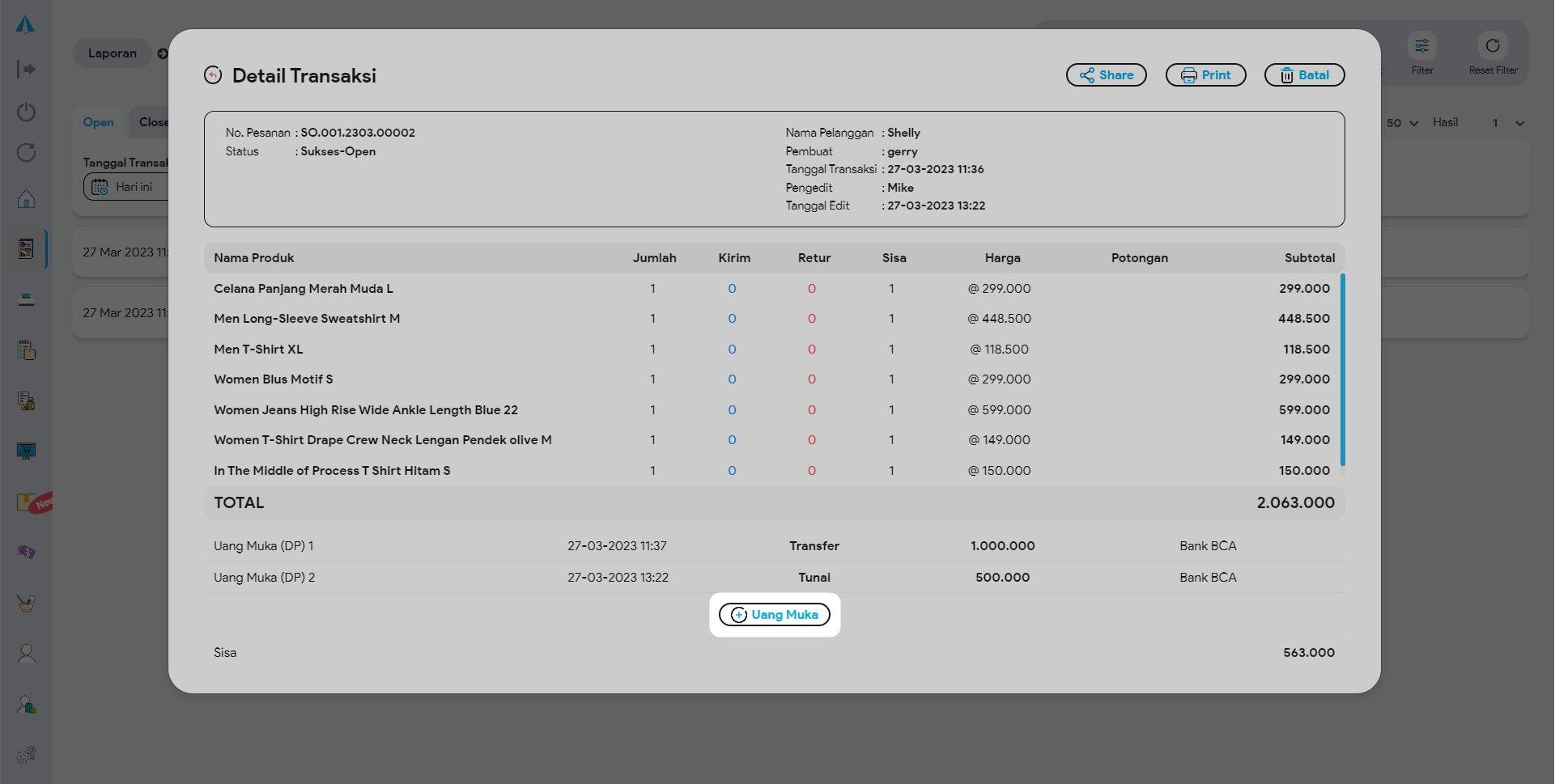The height and width of the screenshot is (784, 1555).
Task: Print the transaction detail
Action: (1205, 75)
